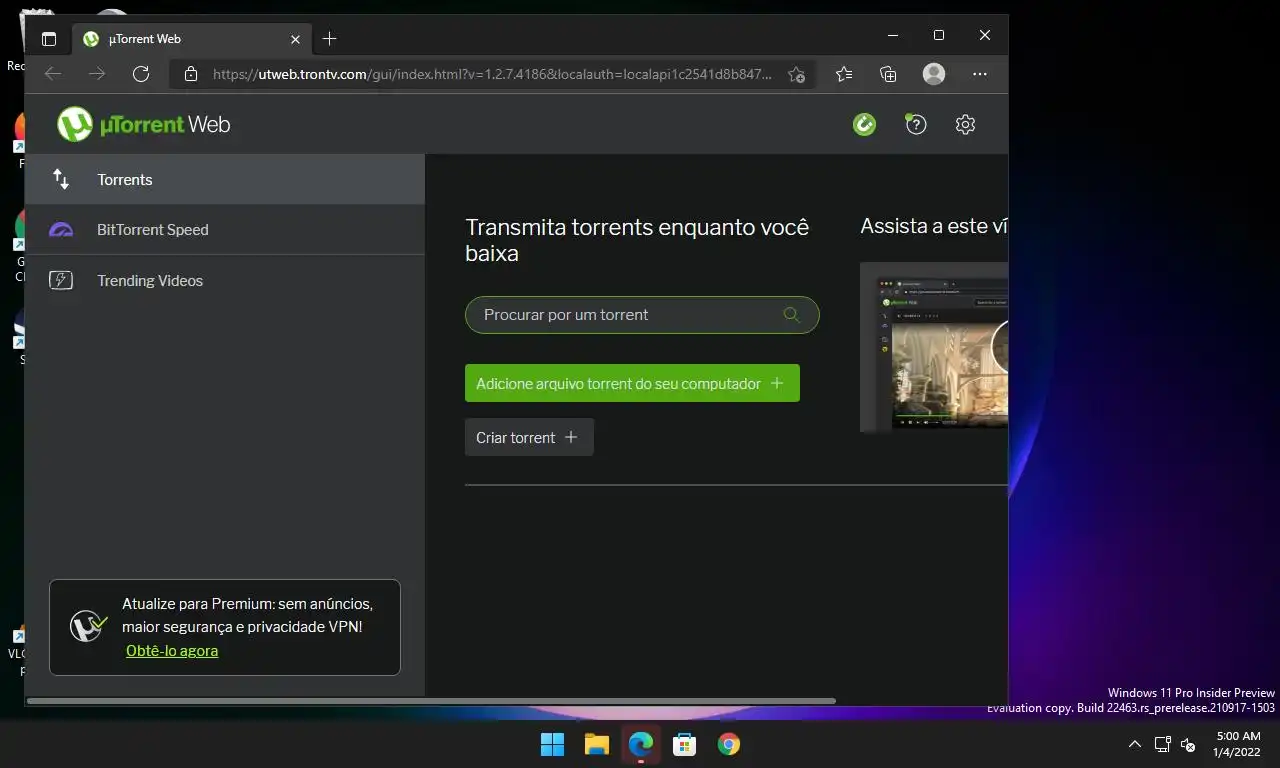
Task: Open Edge Favorites list icon
Action: click(x=844, y=74)
